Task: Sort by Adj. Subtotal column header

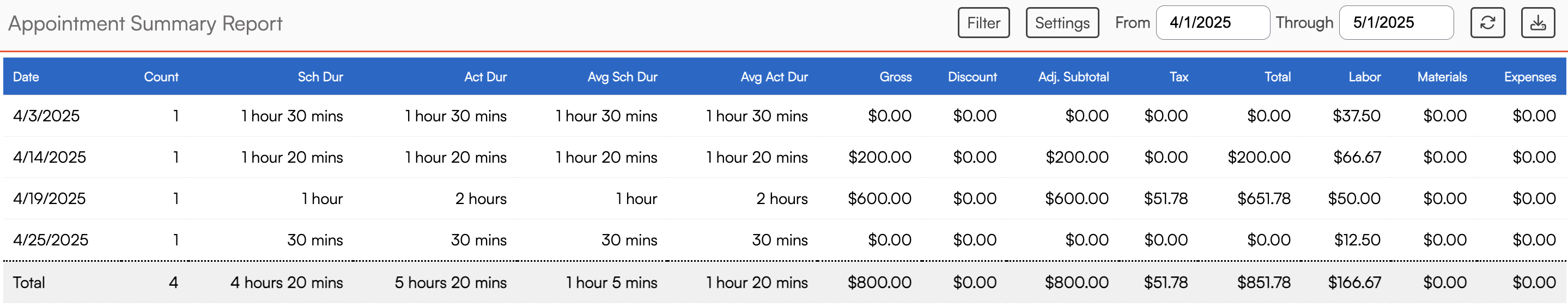Action: (x=1073, y=77)
